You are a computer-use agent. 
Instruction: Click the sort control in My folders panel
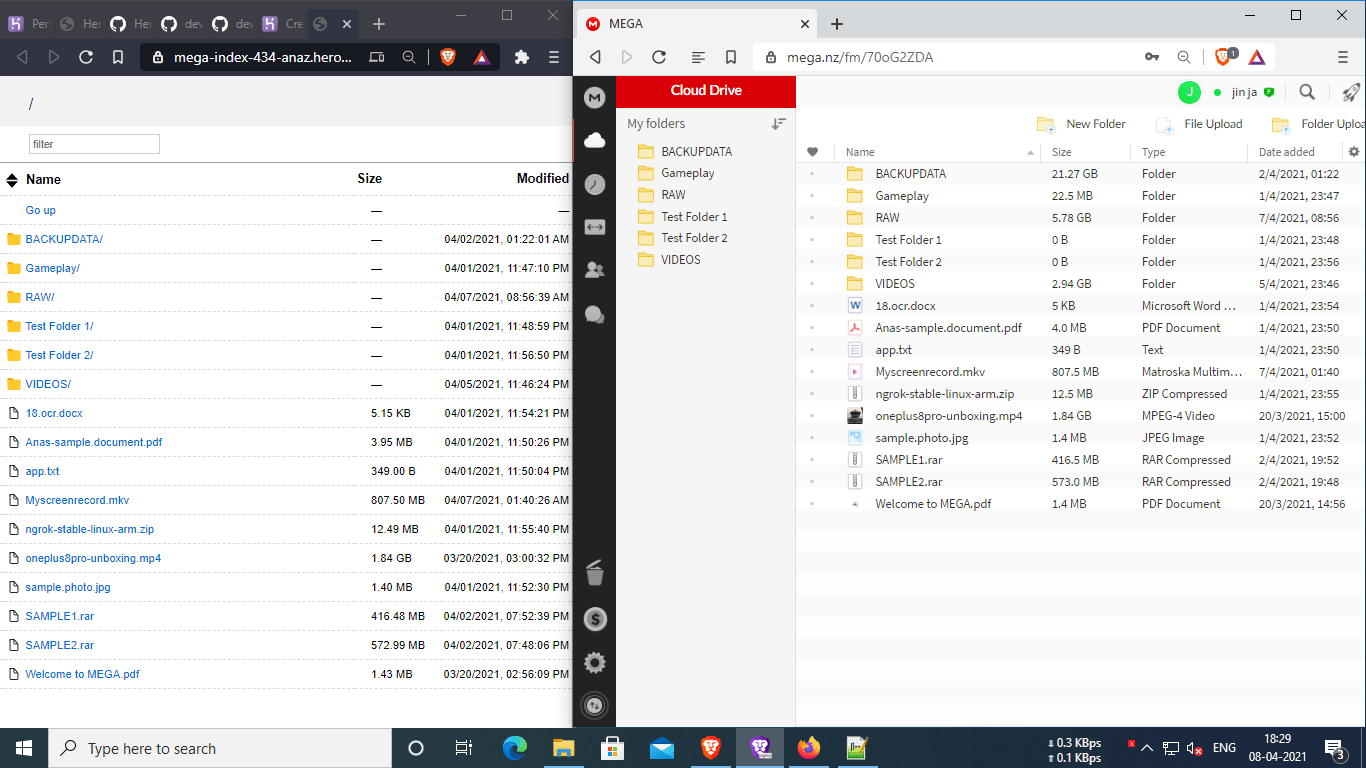coord(779,124)
